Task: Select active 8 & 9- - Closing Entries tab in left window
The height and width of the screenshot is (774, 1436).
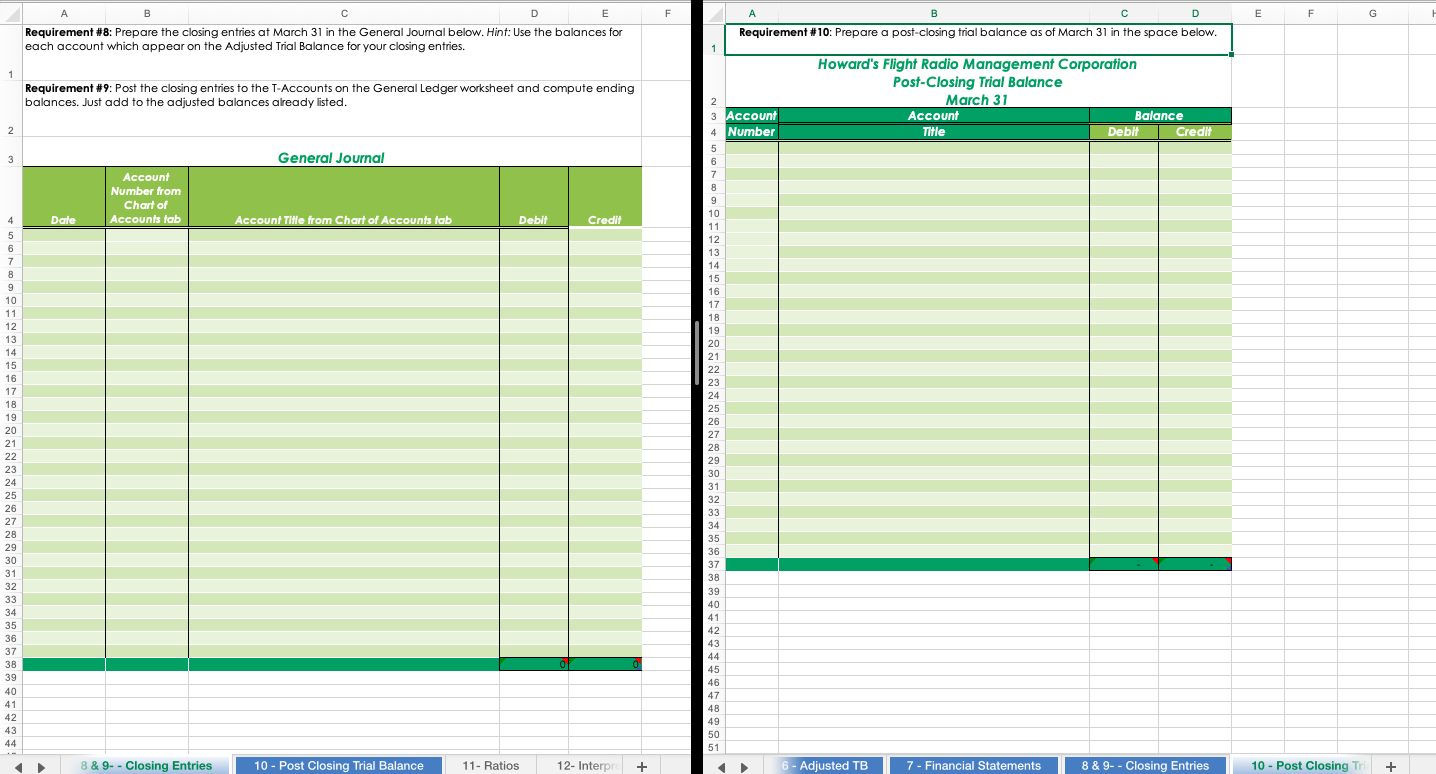Action: (146, 766)
